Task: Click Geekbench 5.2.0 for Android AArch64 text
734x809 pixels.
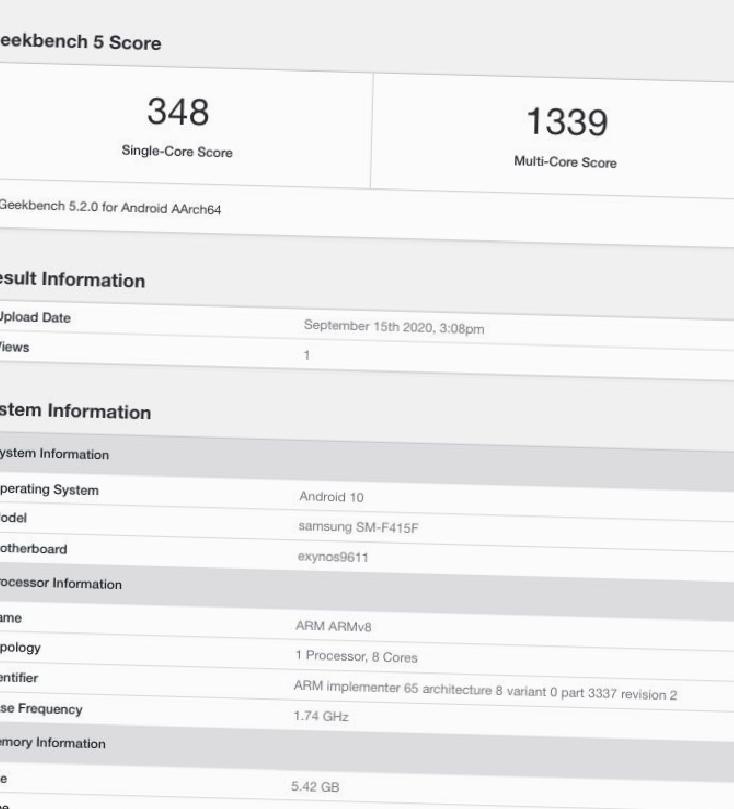Action: point(110,207)
